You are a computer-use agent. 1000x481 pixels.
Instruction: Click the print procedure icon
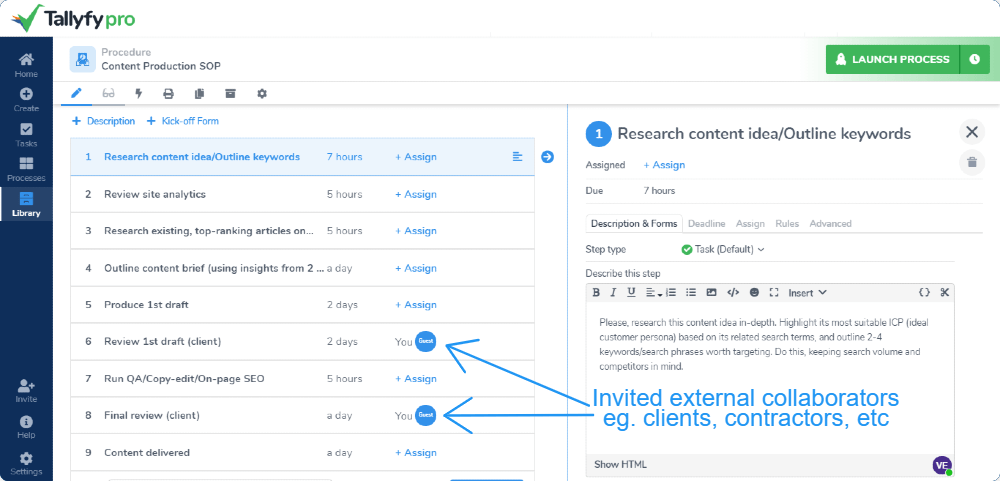coord(168,94)
